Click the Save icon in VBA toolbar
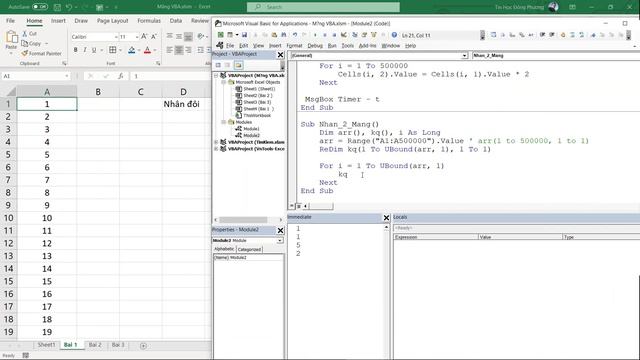Image resolution: width=640 pixels, height=360 pixels. coord(244,35)
